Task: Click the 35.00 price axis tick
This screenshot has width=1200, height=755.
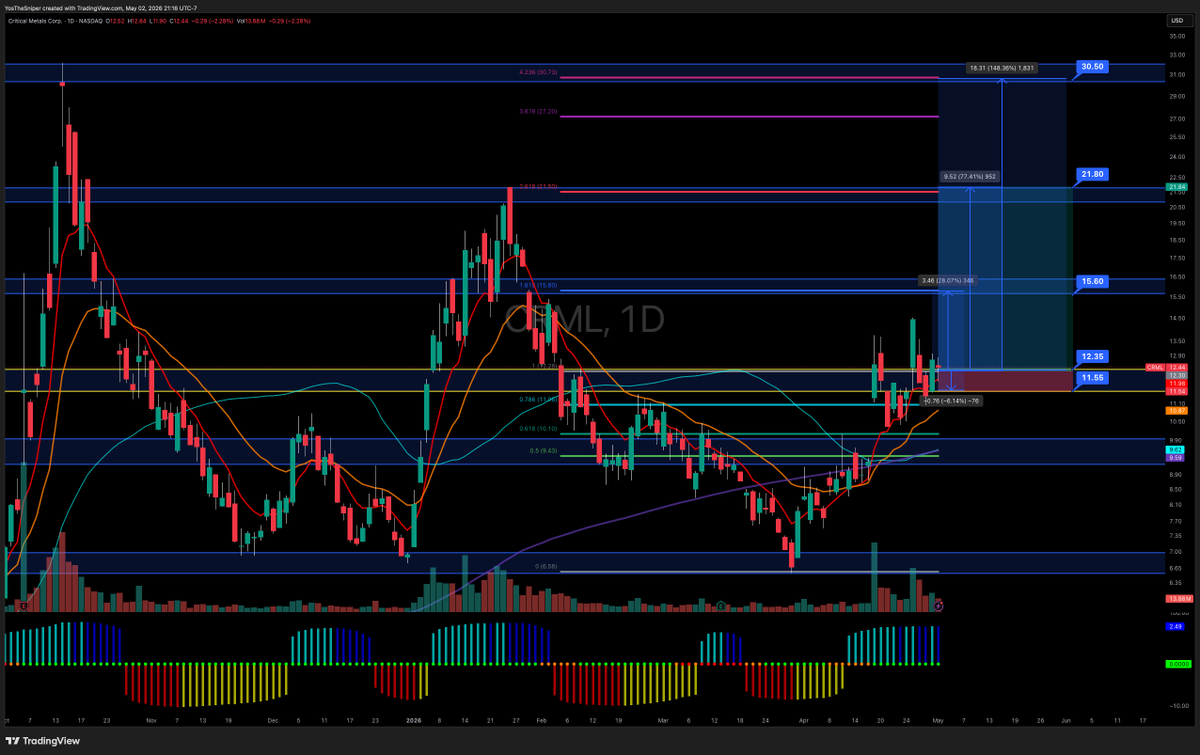Action: click(1176, 35)
